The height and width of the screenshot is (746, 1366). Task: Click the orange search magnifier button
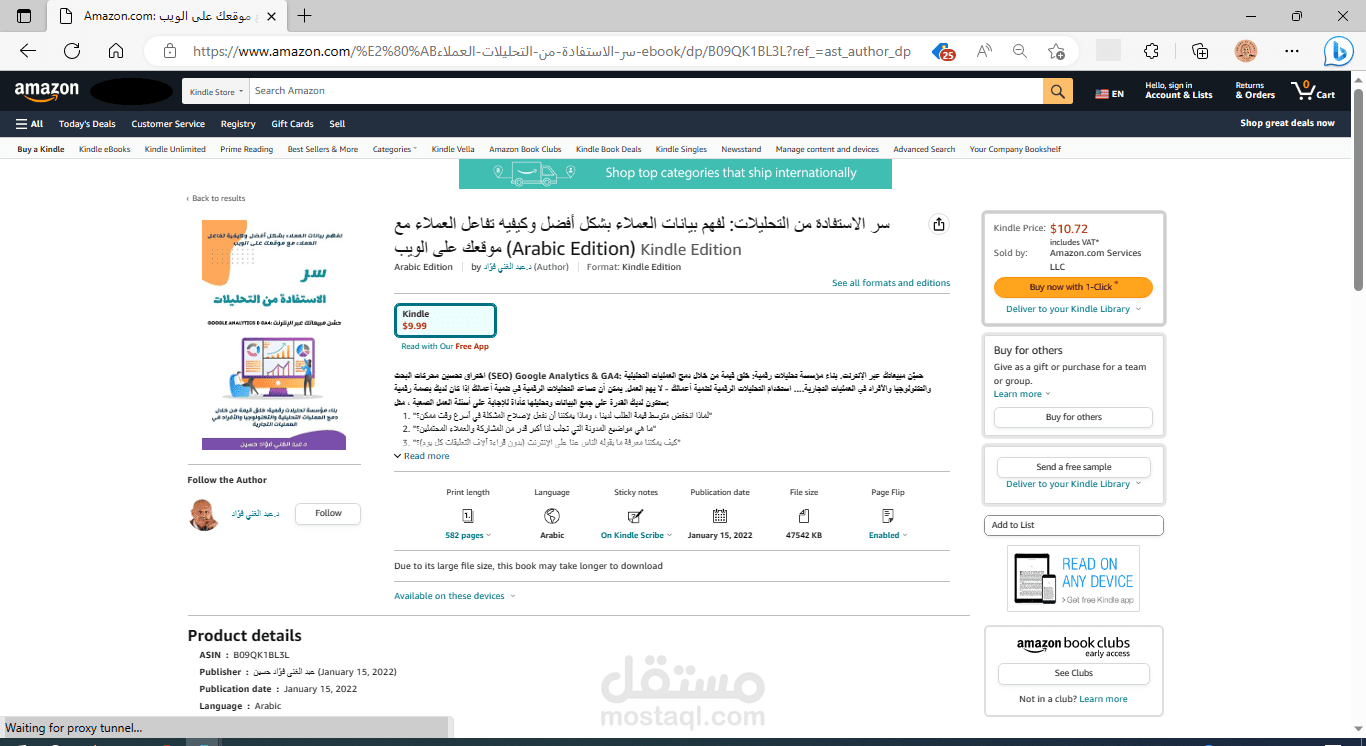(x=1058, y=91)
